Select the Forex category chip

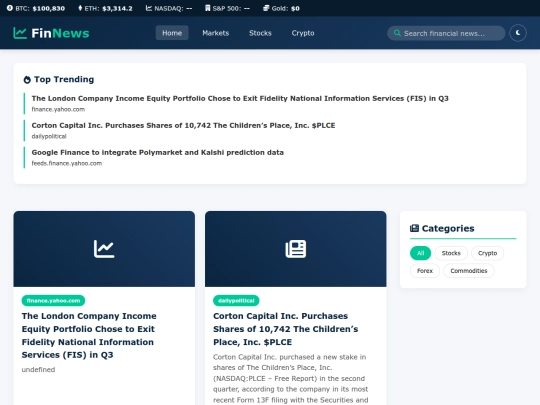425,271
